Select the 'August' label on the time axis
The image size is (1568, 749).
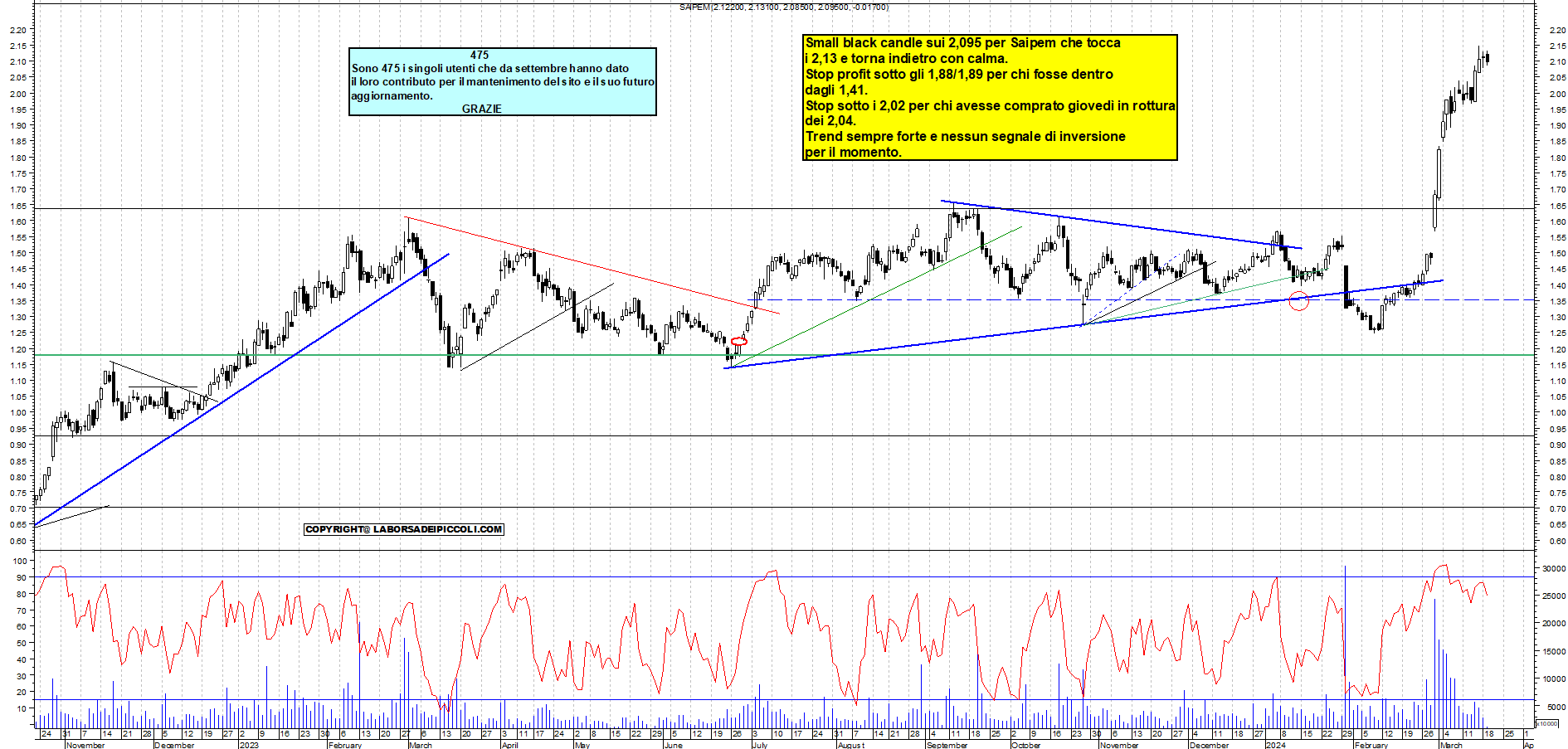pos(851,745)
